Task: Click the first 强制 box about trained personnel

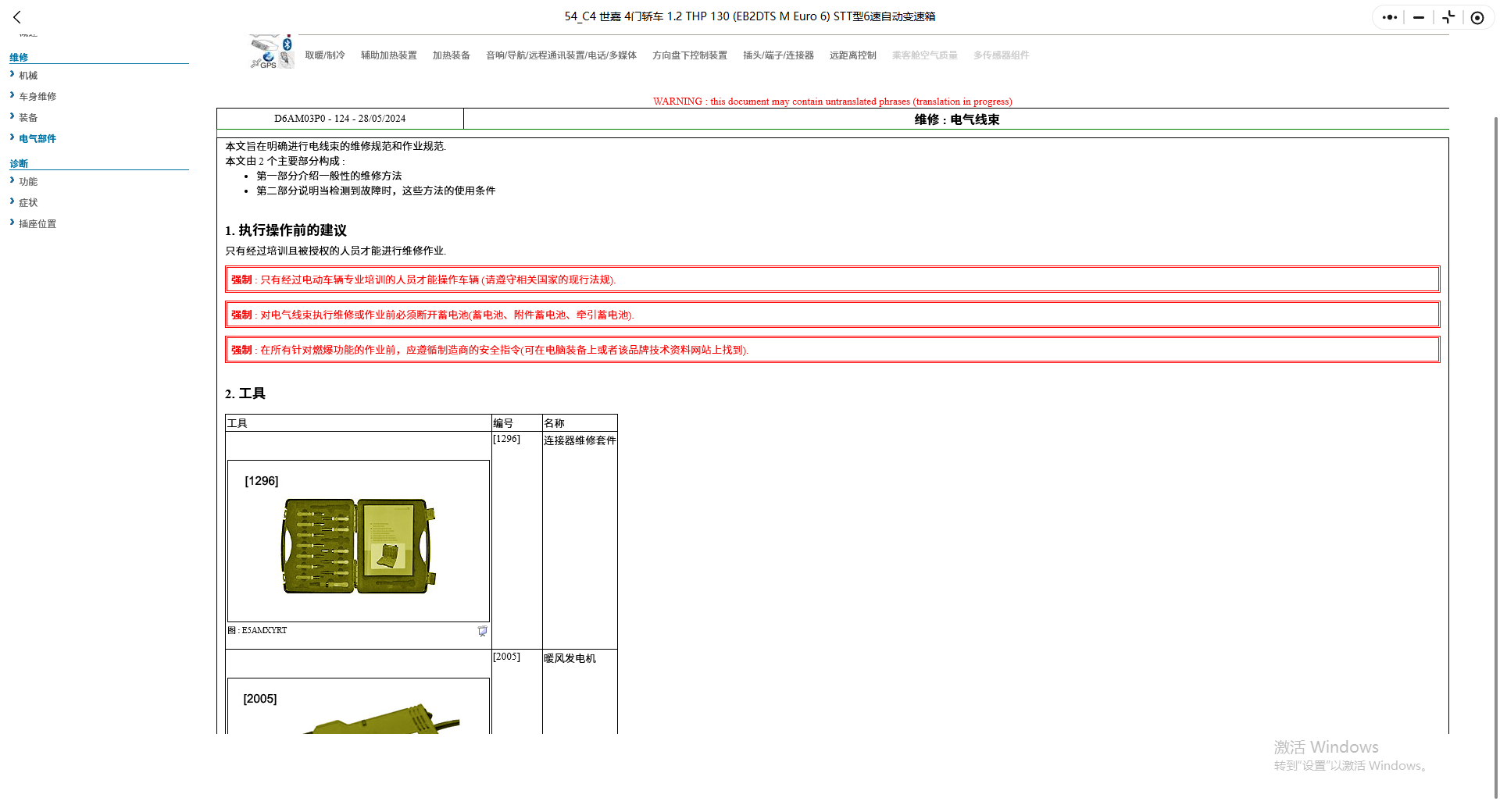Action: 833,280
